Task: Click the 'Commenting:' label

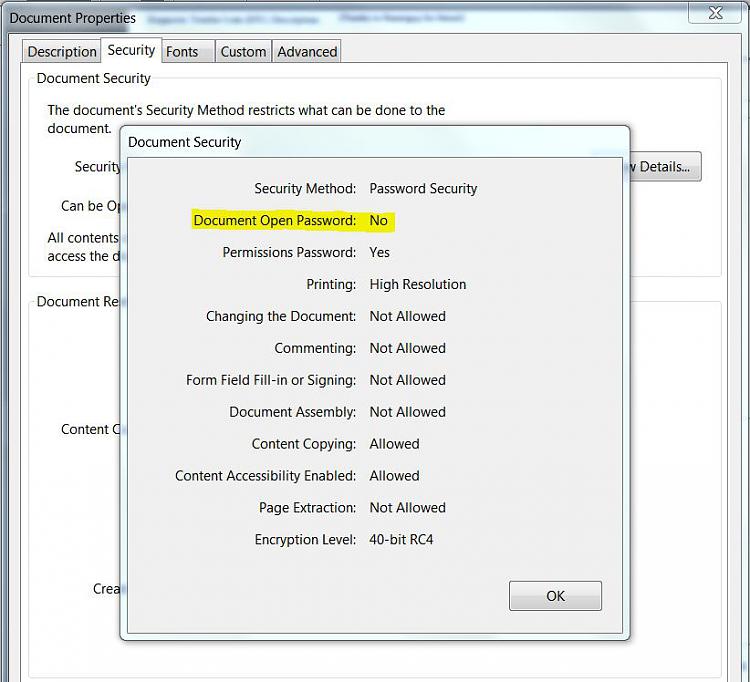Action: (x=315, y=348)
